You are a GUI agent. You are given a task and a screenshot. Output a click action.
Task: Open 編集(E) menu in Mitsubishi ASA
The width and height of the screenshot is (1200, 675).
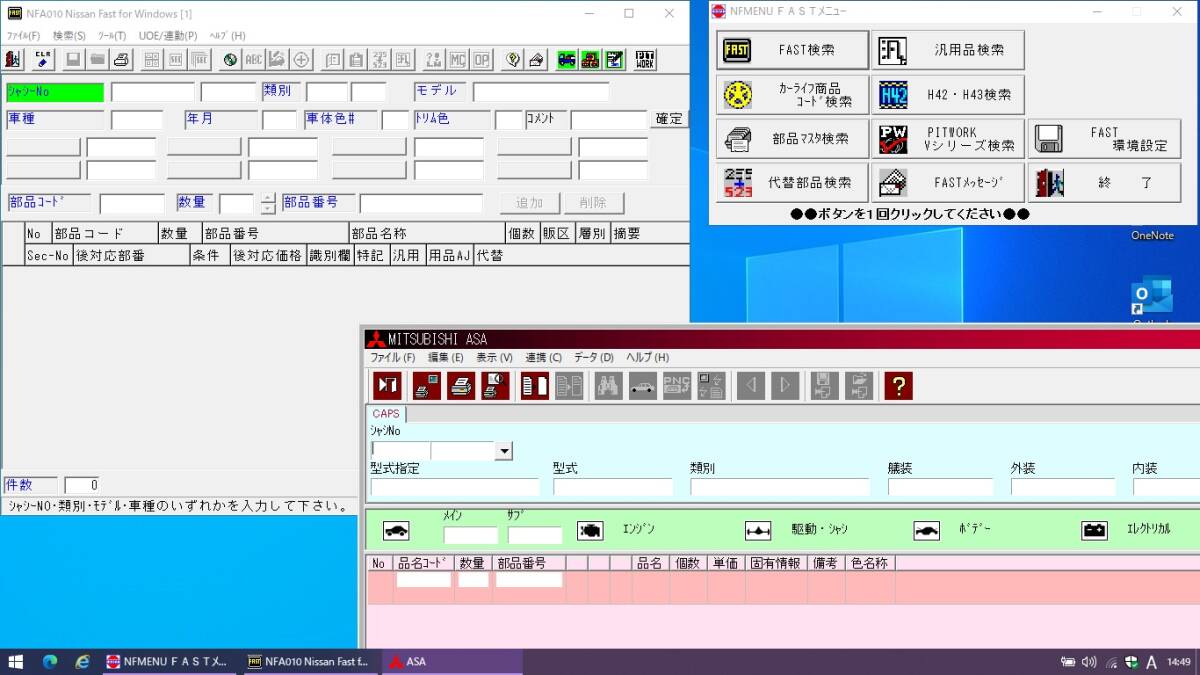coord(446,357)
